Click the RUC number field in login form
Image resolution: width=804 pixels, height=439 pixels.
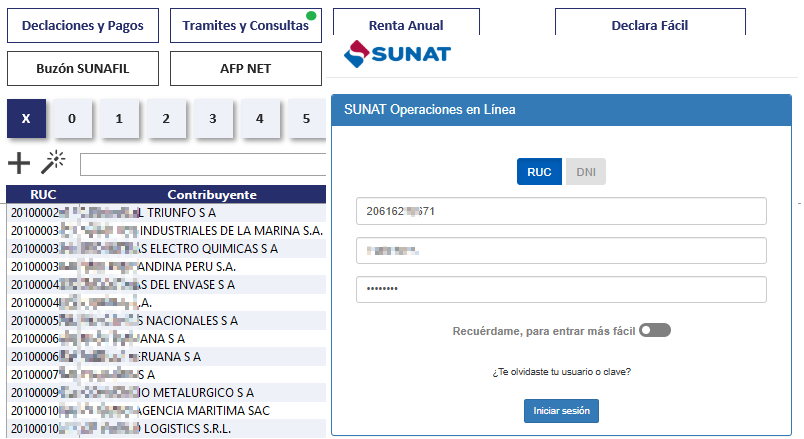point(561,211)
